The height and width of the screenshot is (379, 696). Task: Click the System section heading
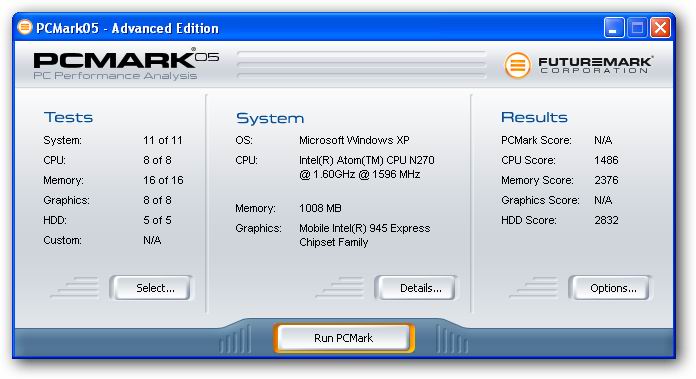click(x=270, y=118)
